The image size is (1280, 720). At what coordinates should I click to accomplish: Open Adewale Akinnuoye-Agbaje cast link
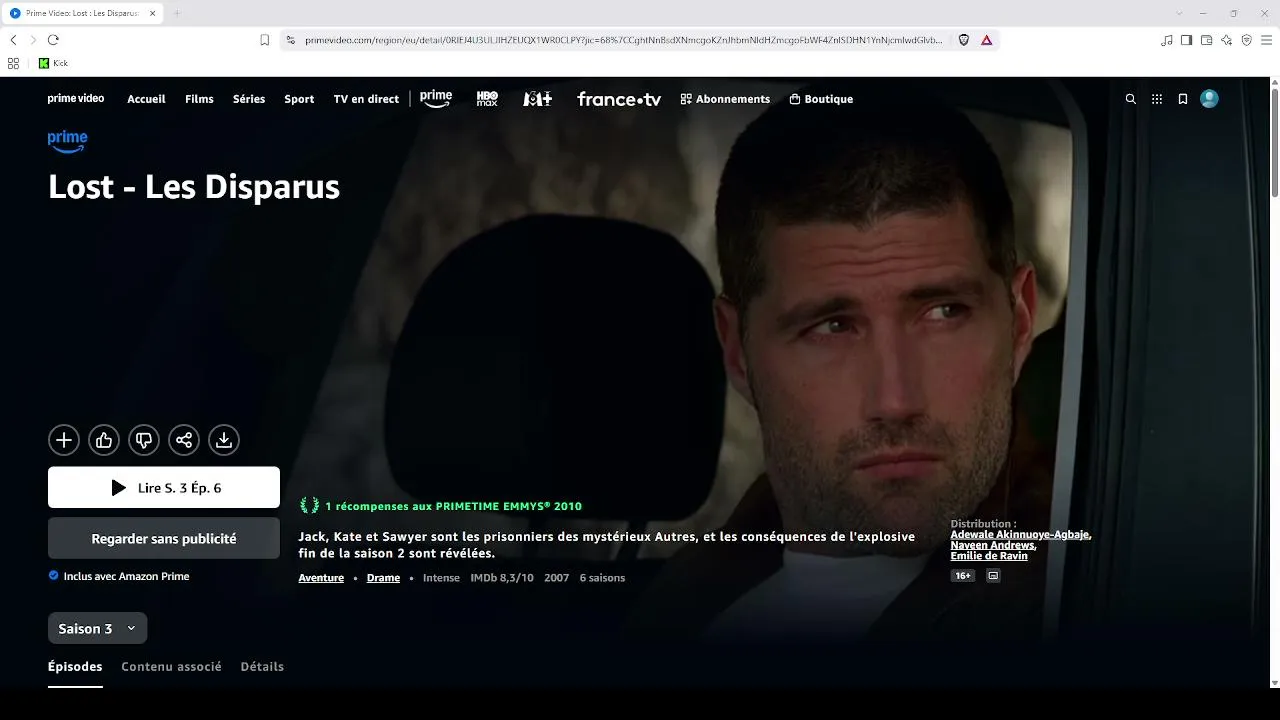1020,535
